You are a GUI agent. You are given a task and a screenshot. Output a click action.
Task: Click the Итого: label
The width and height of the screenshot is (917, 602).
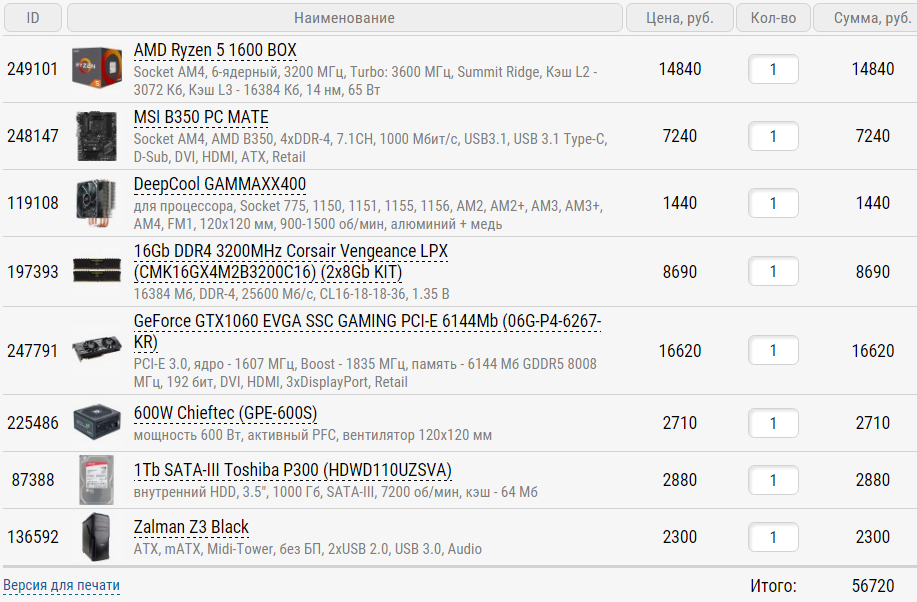click(773, 586)
